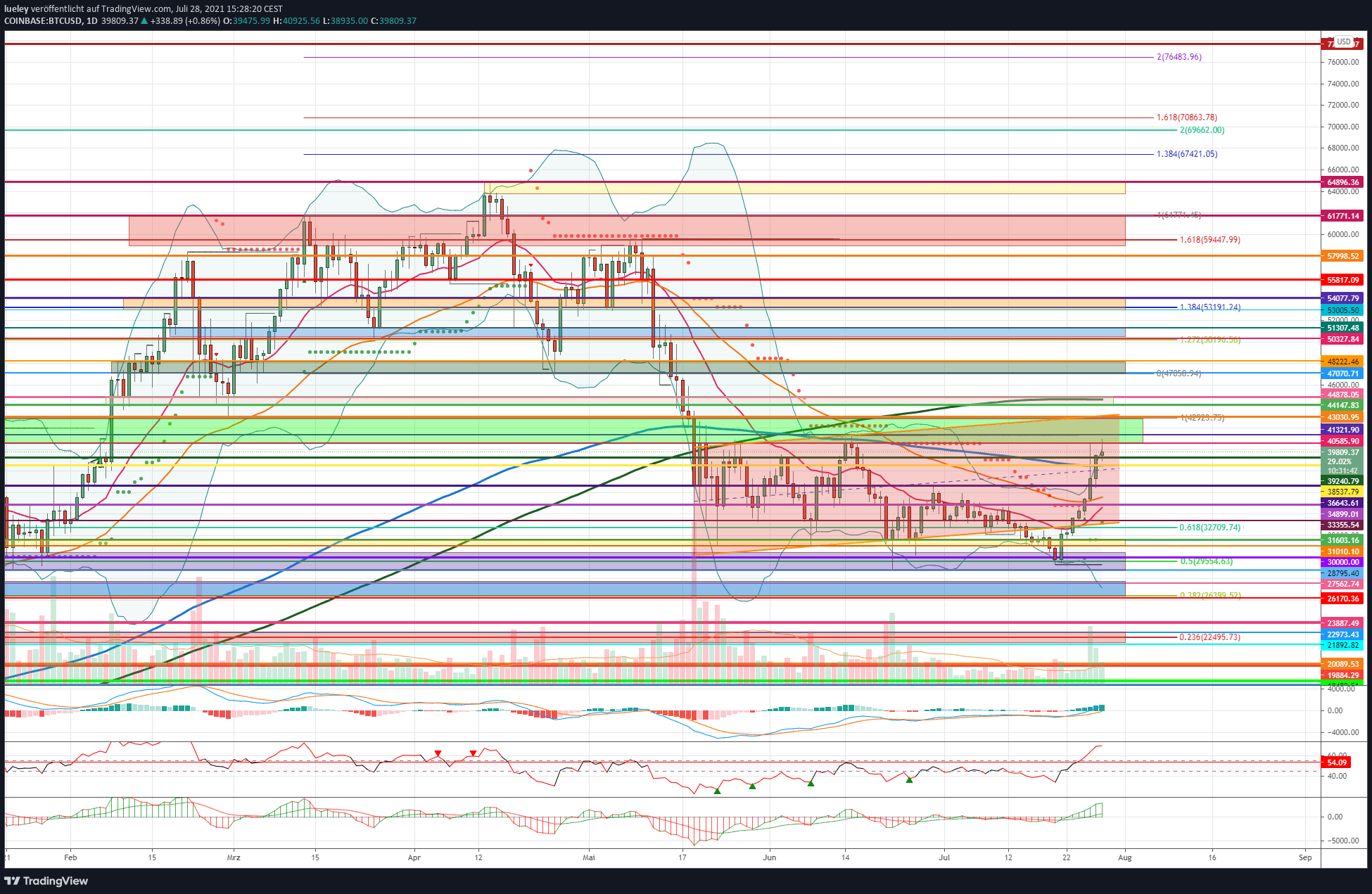Click the 50327.84 price tag
This screenshot has width=1372, height=894.
pos(1342,339)
